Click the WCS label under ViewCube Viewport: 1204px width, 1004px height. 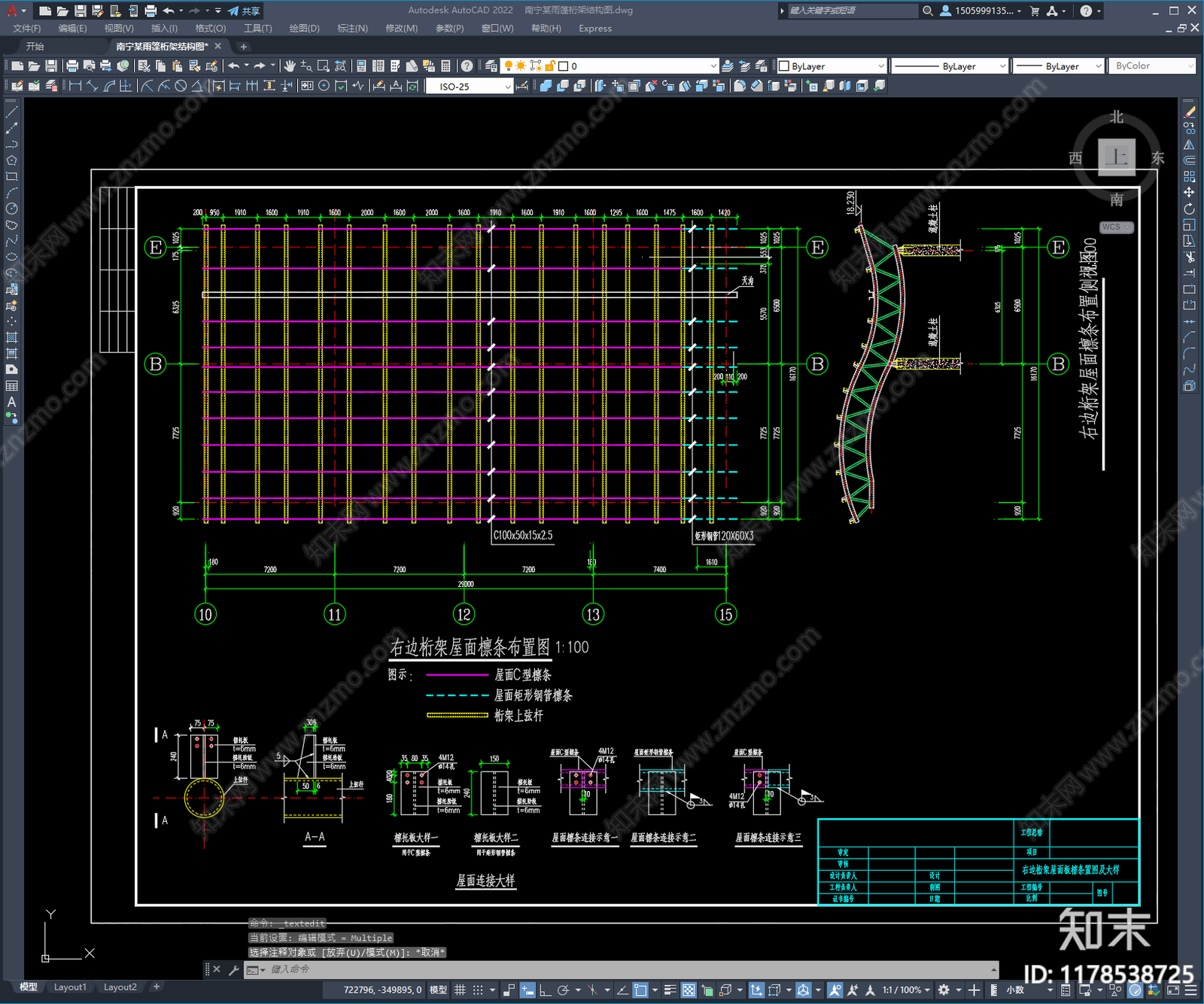point(1115,227)
